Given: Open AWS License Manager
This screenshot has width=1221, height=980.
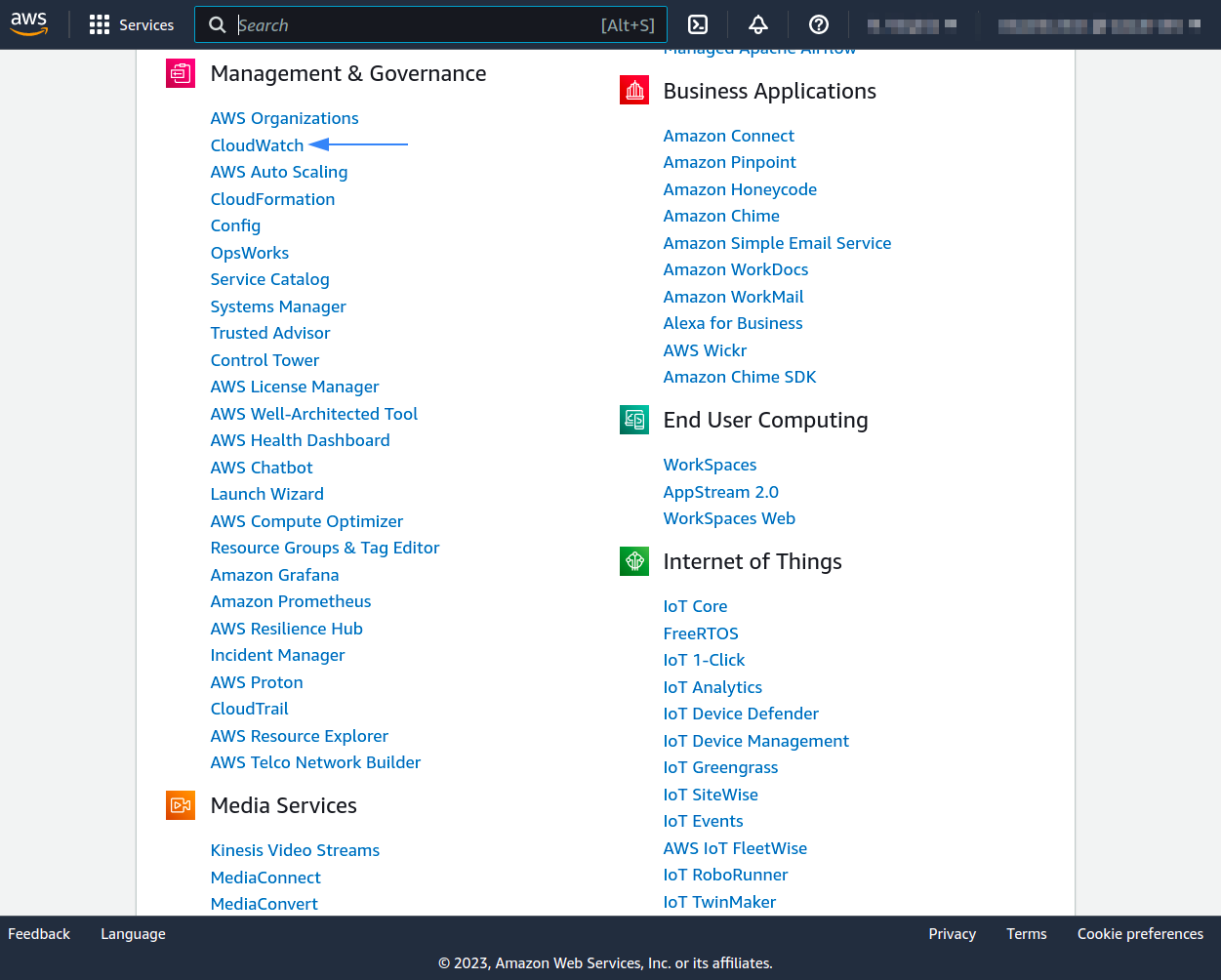Looking at the screenshot, I should pos(295,387).
